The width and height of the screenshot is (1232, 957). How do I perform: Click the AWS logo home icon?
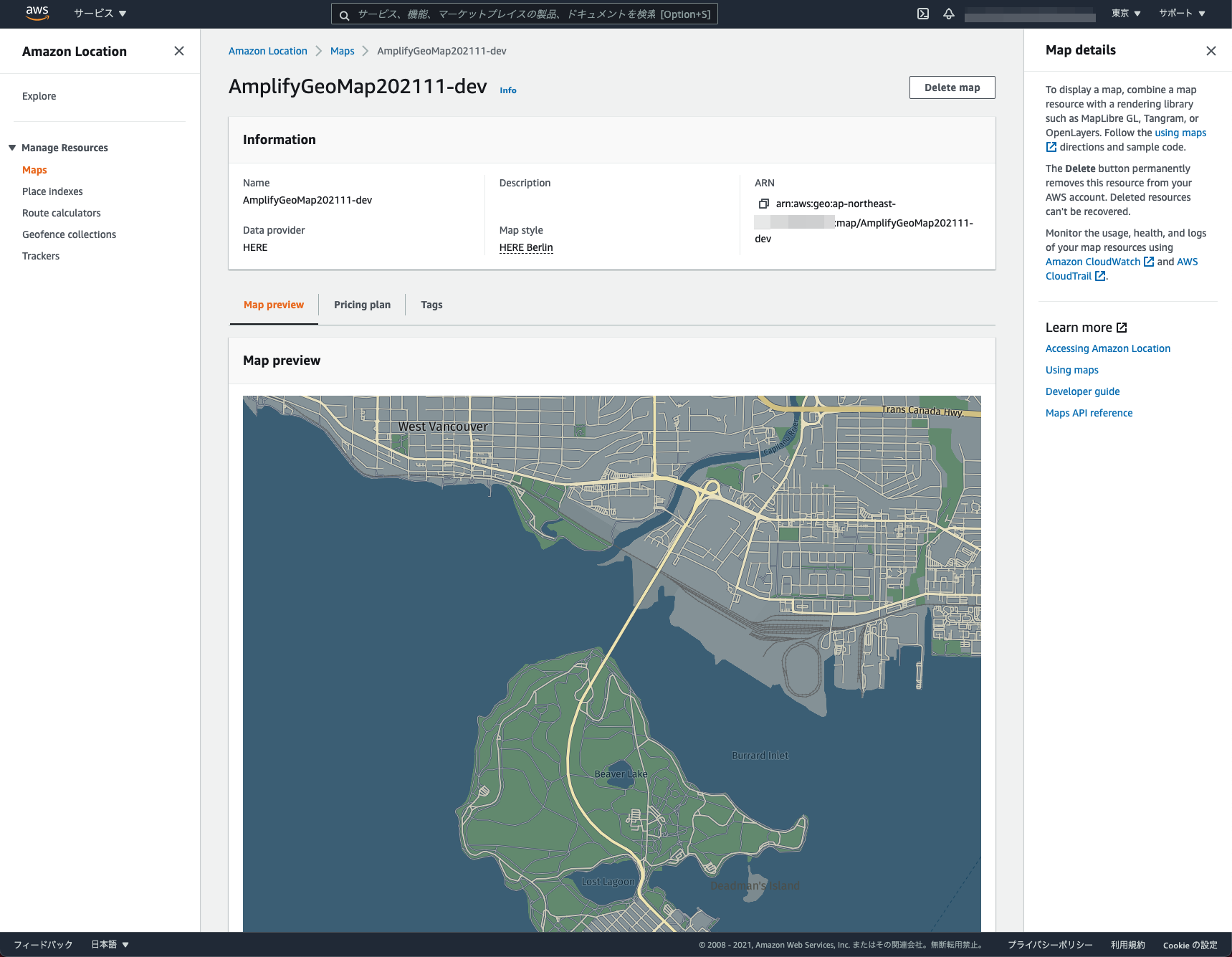tap(37, 13)
